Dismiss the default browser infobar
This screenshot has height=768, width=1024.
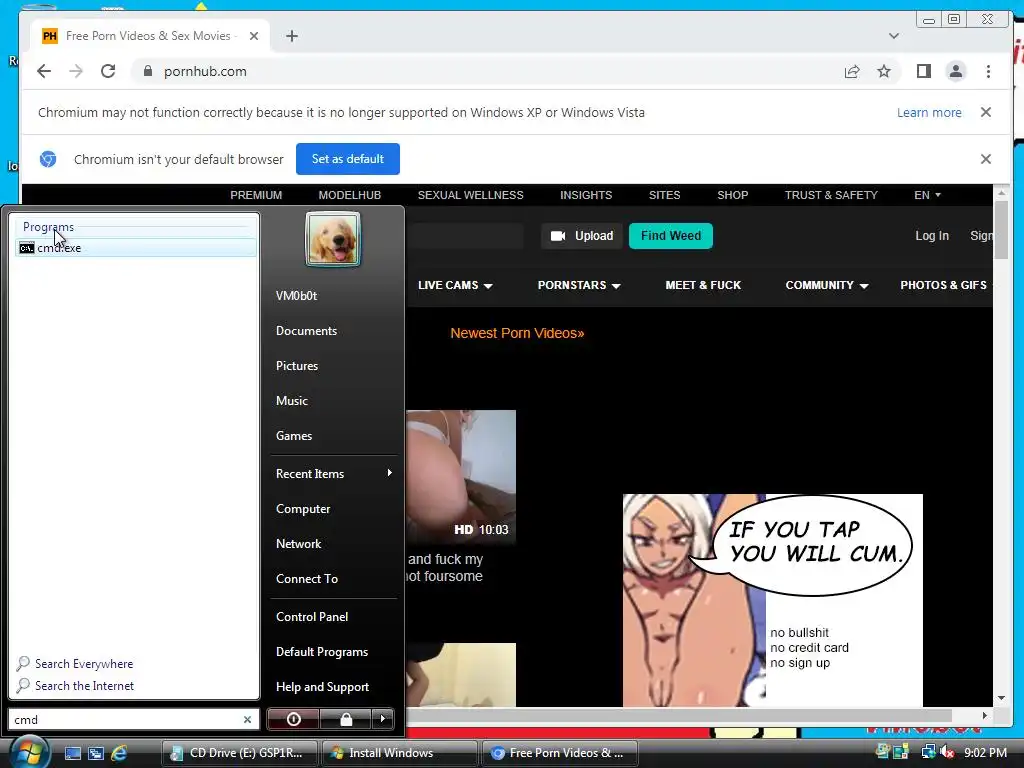(986, 159)
